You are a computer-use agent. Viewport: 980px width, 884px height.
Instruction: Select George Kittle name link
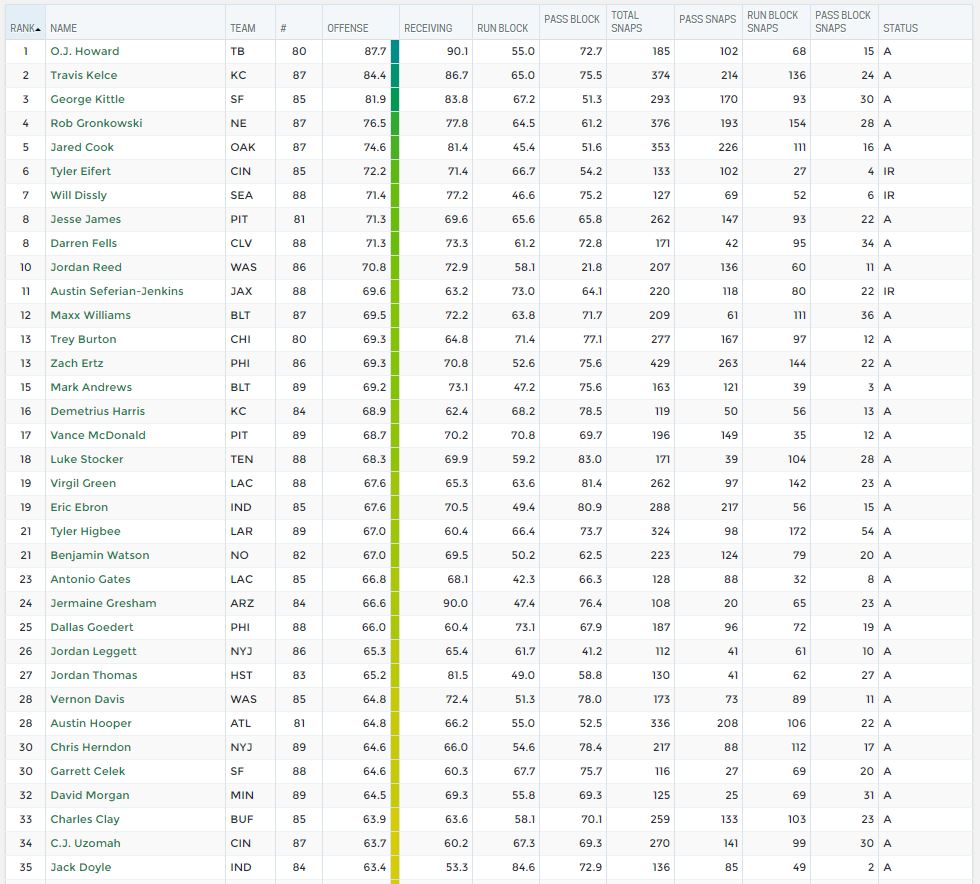coord(87,99)
